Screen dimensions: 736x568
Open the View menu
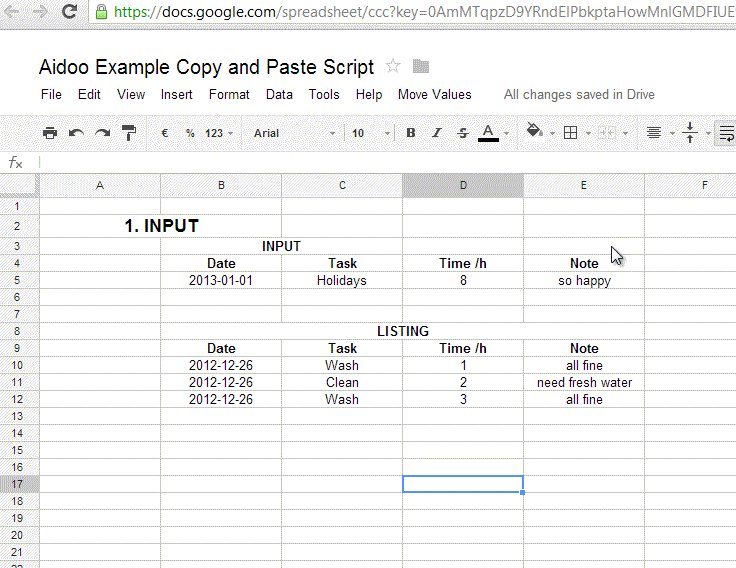pos(131,94)
